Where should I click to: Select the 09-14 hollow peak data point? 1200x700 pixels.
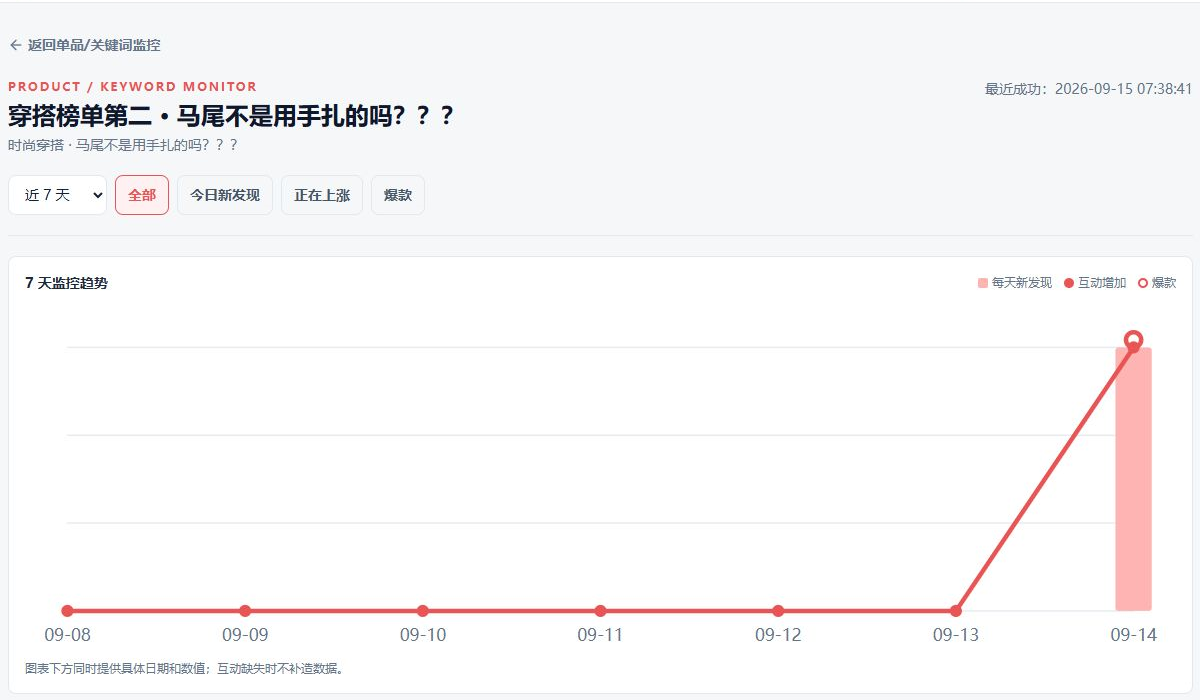(1133, 341)
